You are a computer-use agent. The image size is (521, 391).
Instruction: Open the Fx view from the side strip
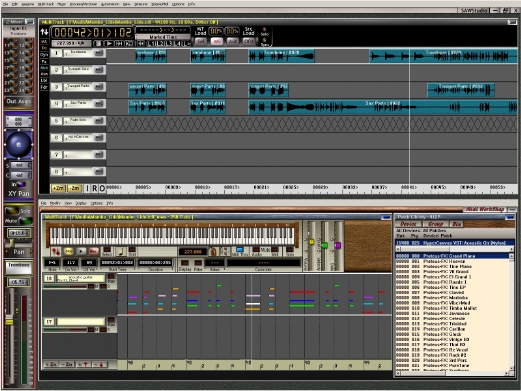coord(44,61)
